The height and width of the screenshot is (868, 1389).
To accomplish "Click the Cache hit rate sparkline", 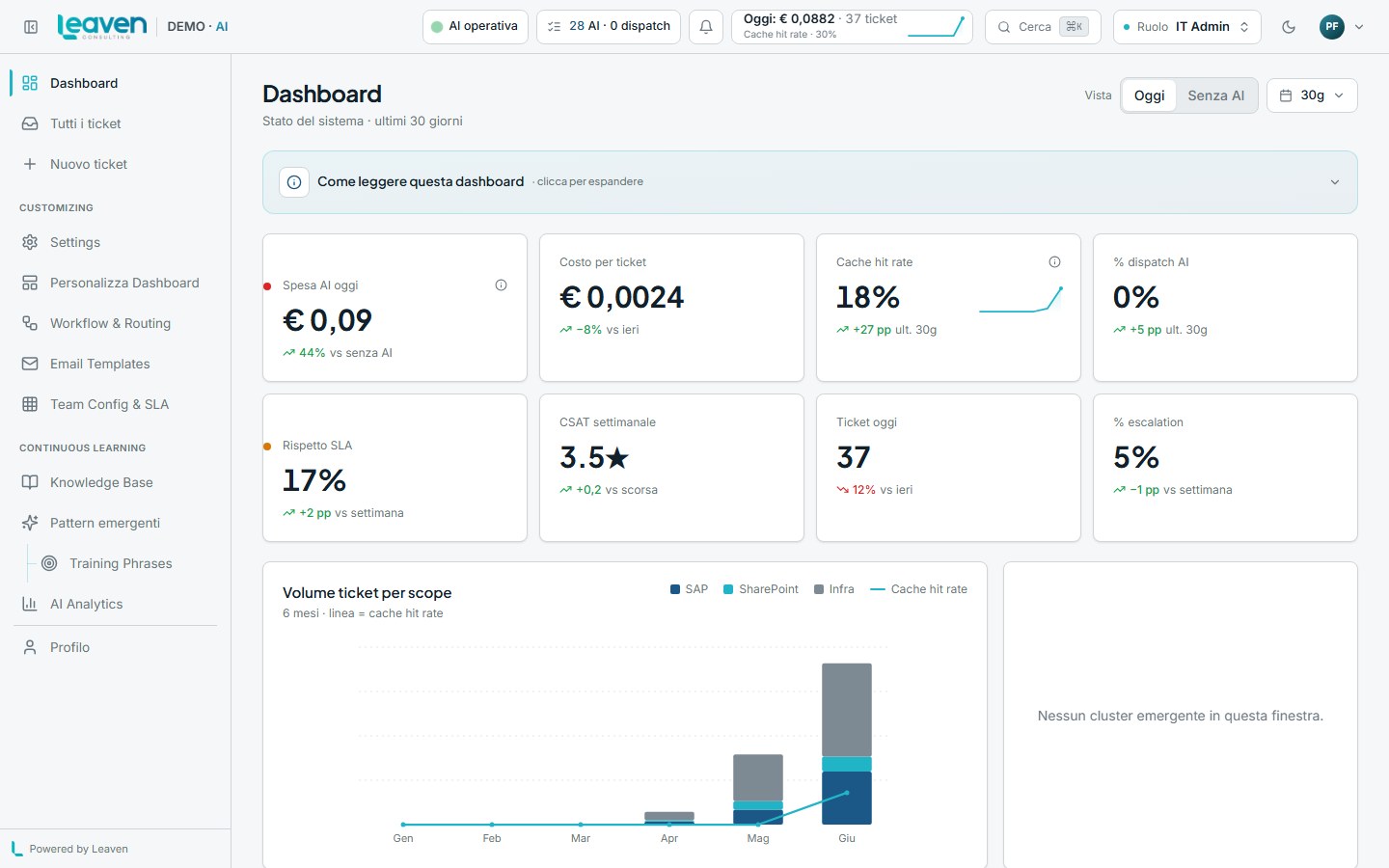I will tap(1021, 299).
